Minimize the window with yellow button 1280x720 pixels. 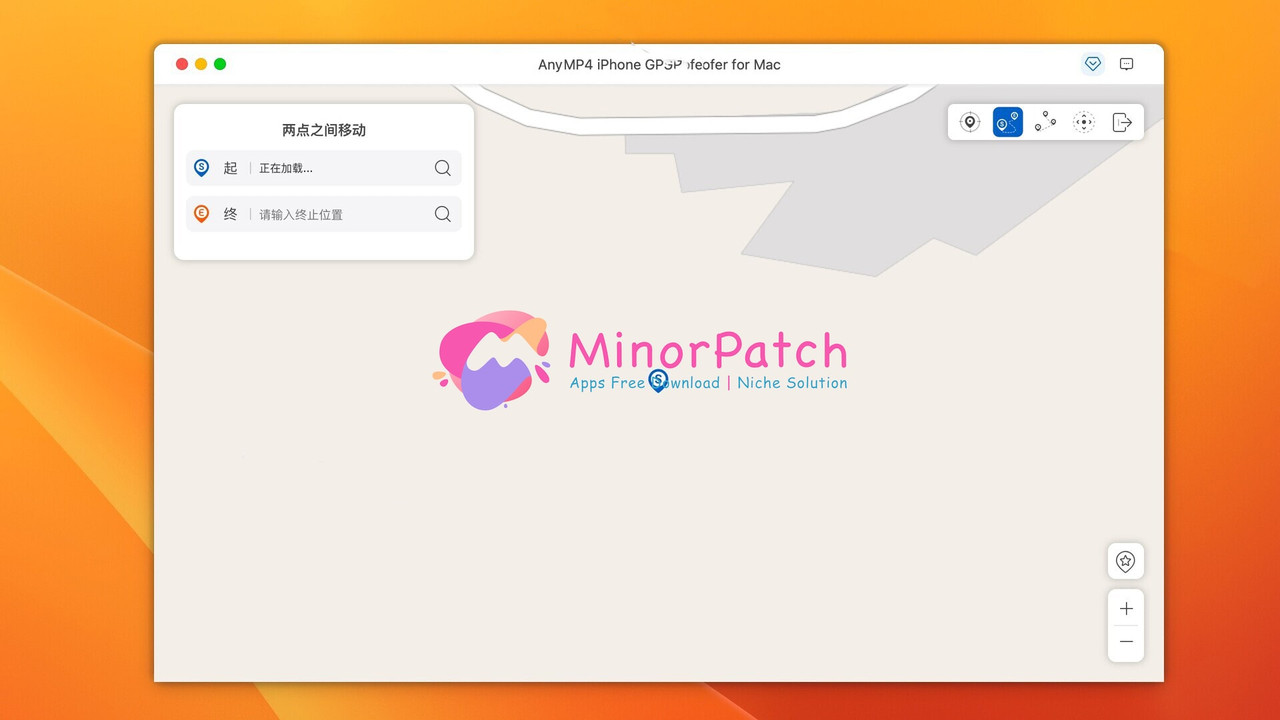[x=201, y=64]
